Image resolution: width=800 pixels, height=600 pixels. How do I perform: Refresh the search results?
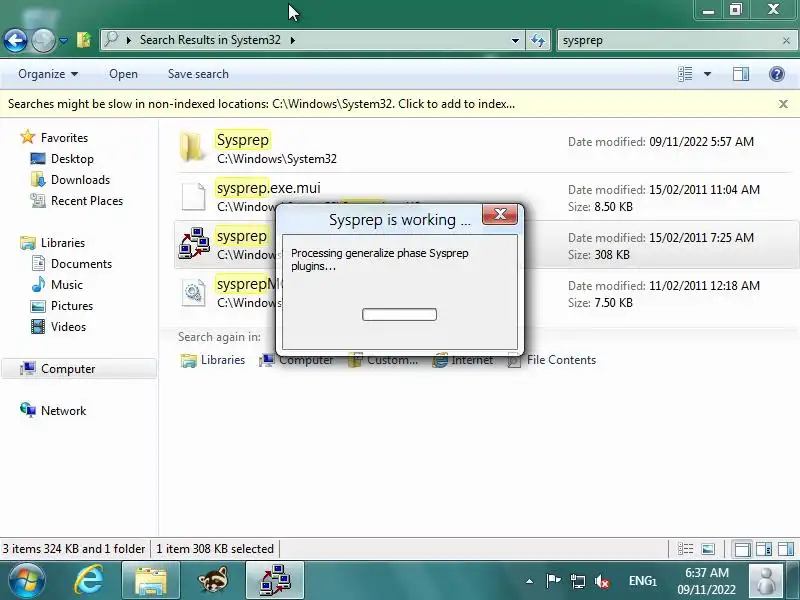click(538, 40)
